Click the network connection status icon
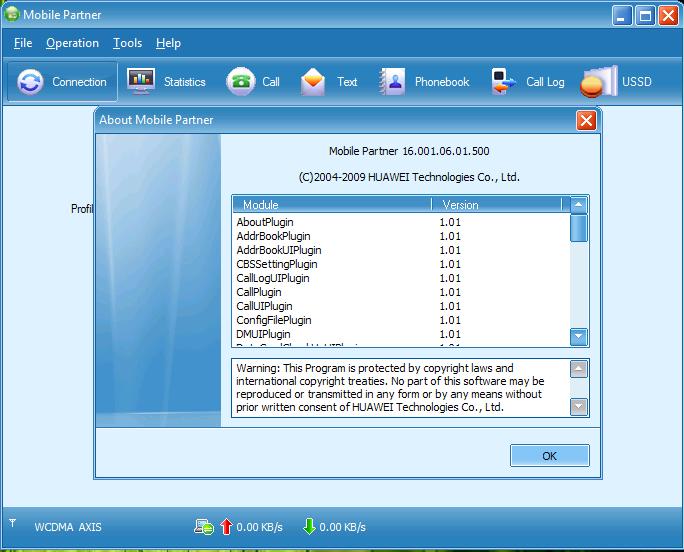This screenshot has width=684, height=552. pos(204,527)
